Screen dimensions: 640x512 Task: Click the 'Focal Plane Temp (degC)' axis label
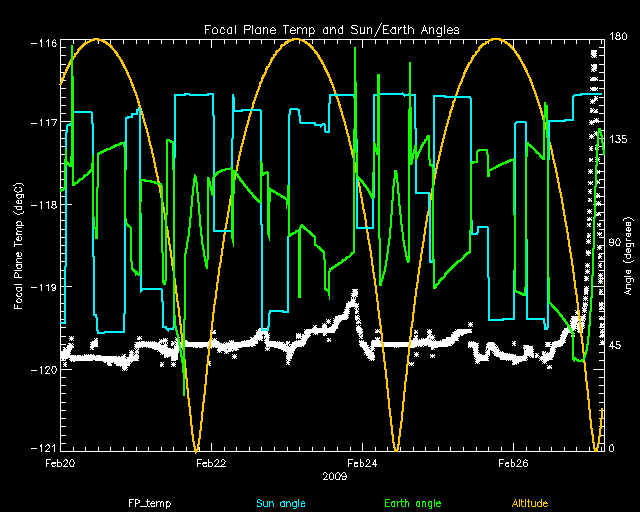point(20,245)
